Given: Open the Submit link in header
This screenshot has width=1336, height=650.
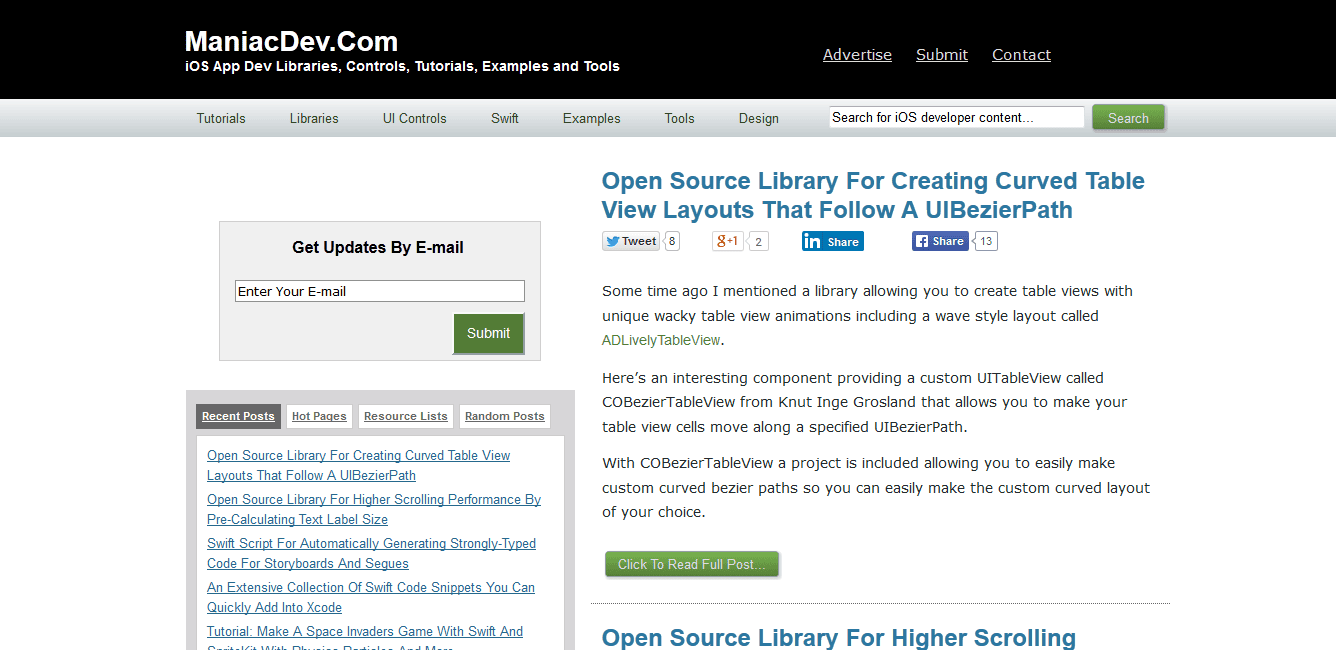Looking at the screenshot, I should point(942,55).
